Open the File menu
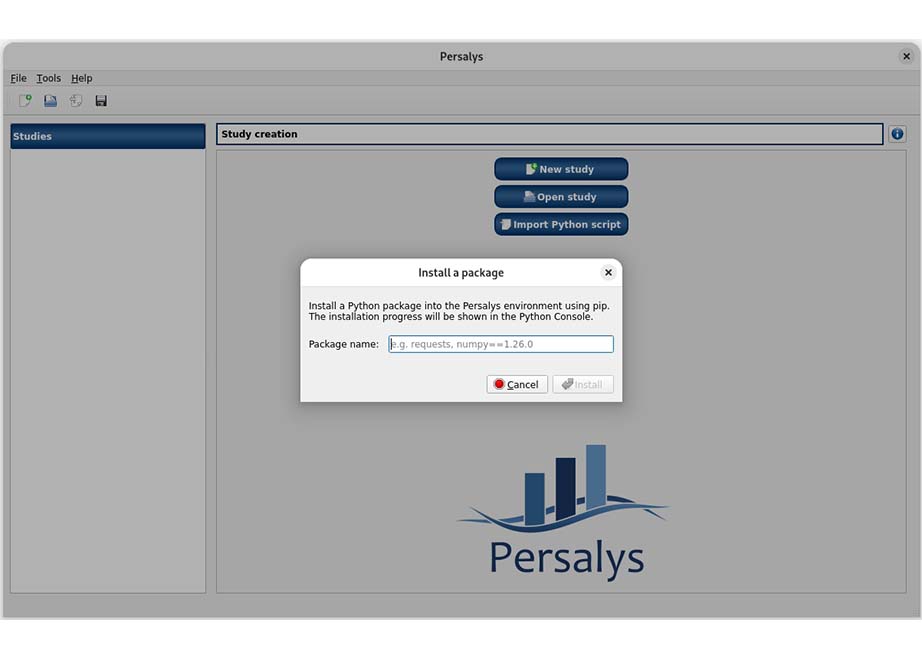The width and height of the screenshot is (922, 659). [x=19, y=78]
